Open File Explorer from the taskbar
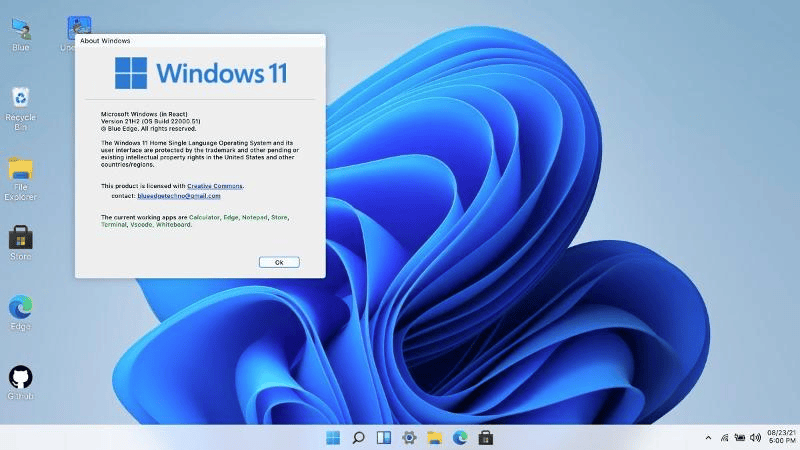Viewport: 800px width, 450px height. pos(435,438)
